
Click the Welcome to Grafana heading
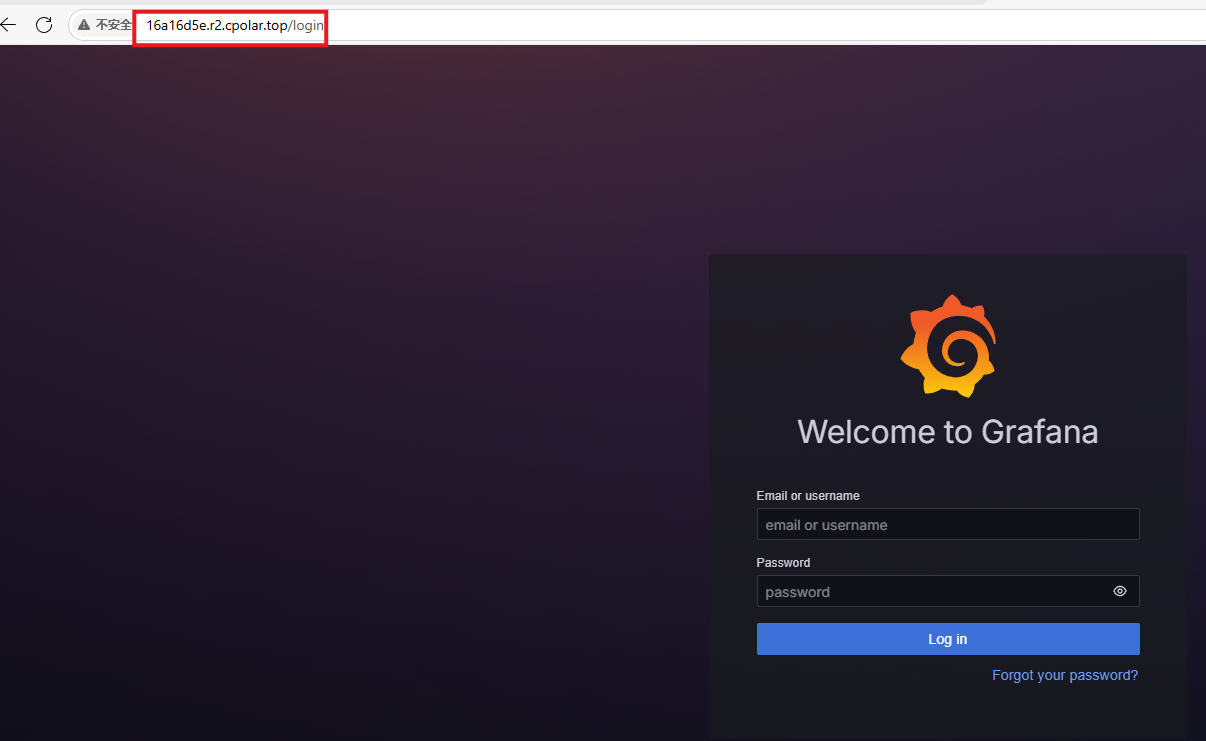click(x=947, y=432)
